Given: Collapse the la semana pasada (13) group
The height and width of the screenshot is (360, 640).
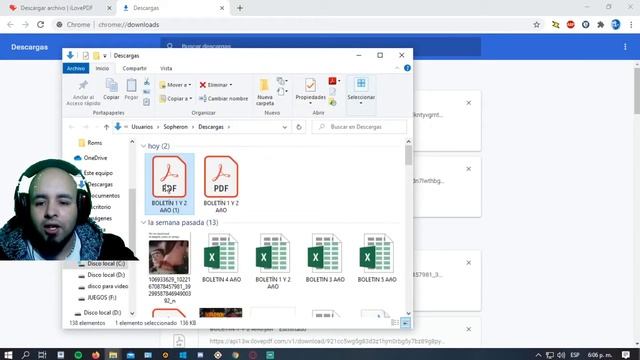Looking at the screenshot, I should [143, 223].
